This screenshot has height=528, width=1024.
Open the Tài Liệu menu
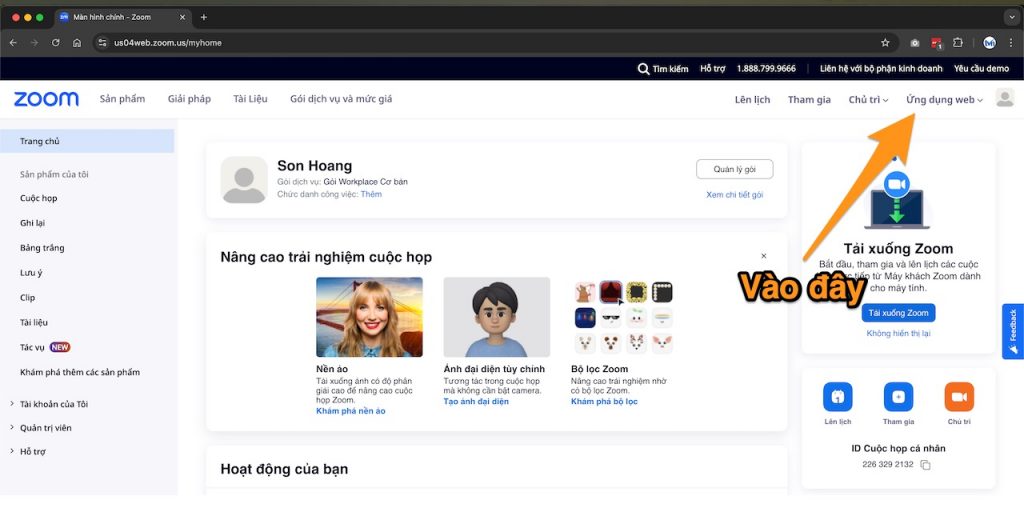tap(250, 99)
